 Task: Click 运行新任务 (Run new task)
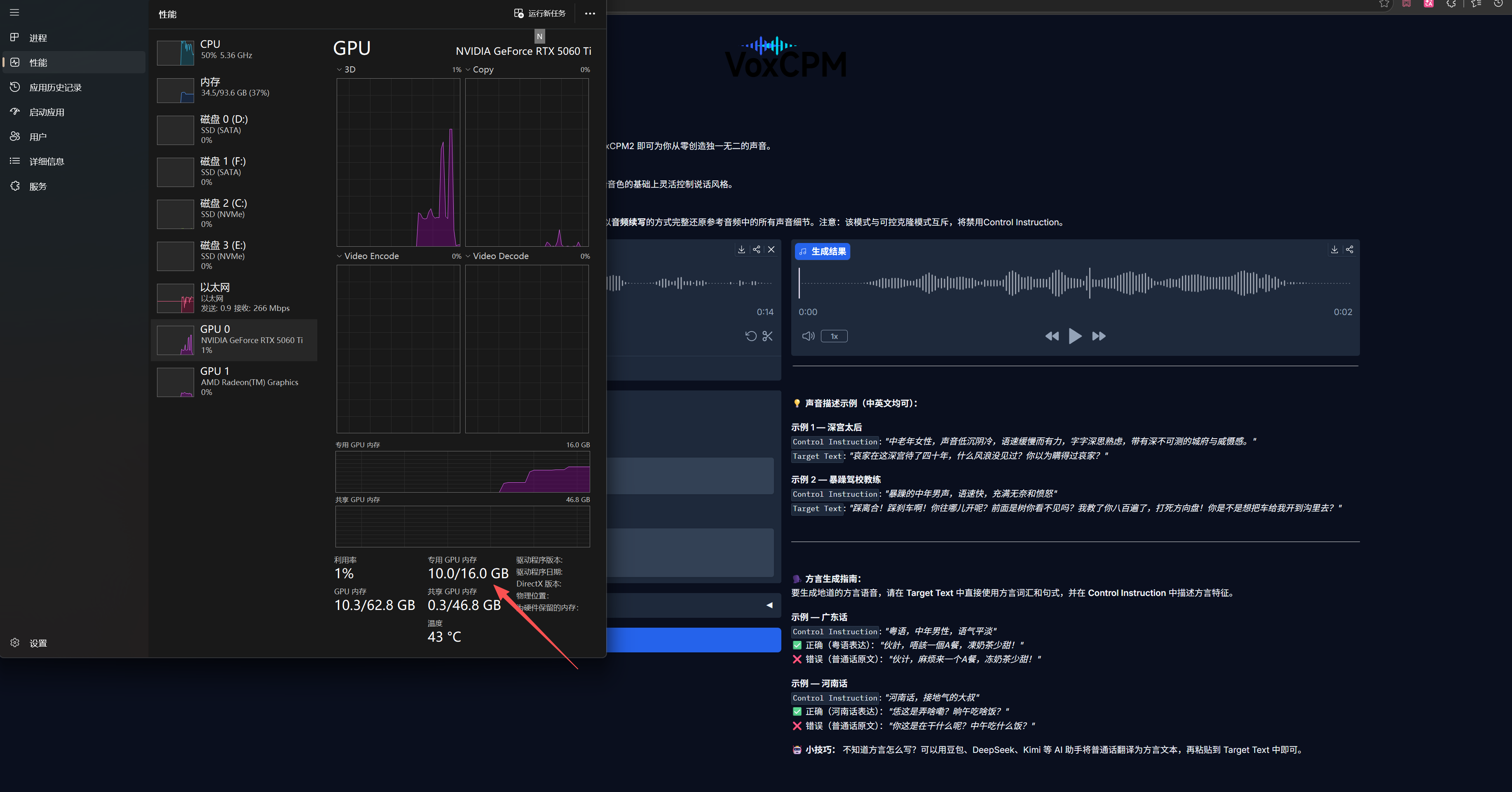coord(539,14)
